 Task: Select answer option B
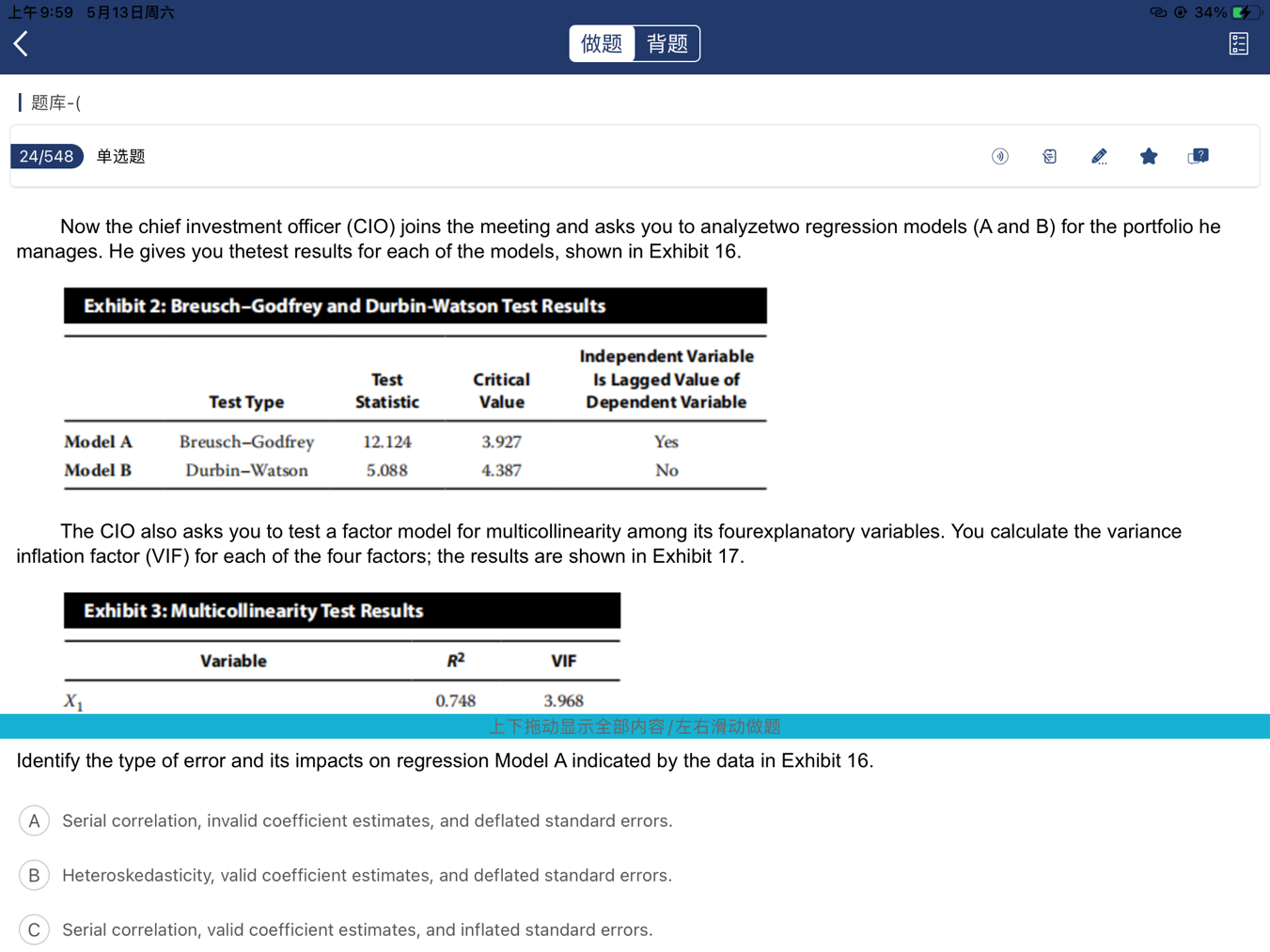click(x=34, y=875)
